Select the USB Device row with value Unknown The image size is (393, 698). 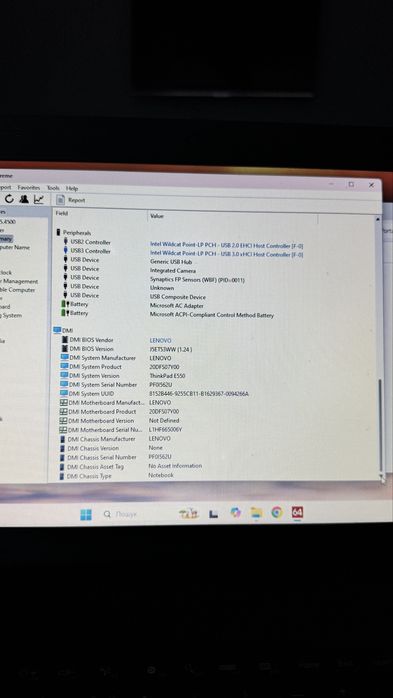click(162, 288)
